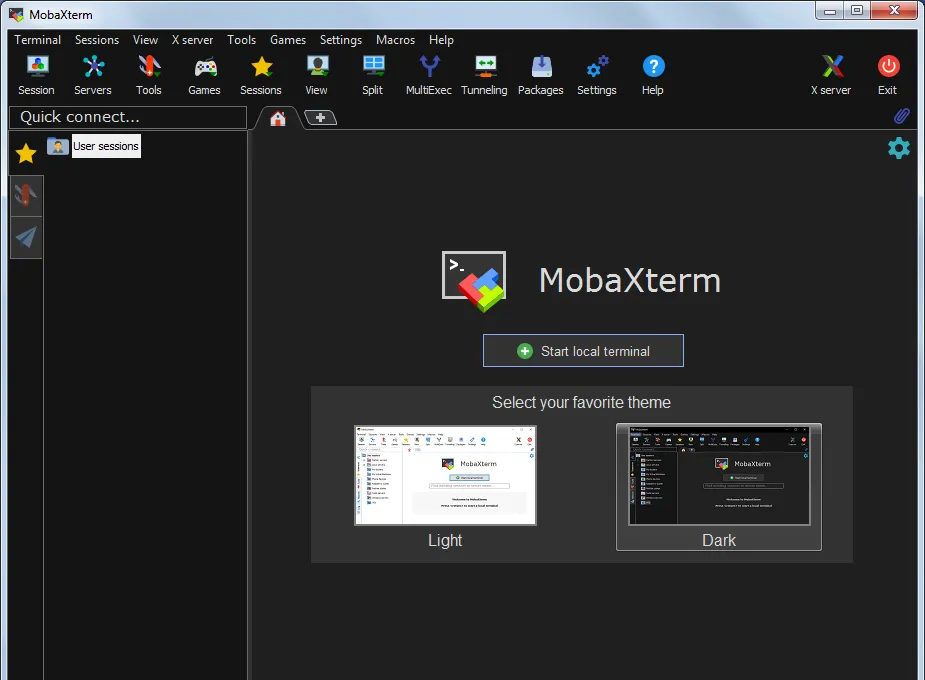
Task: Open a new Session from the toolbar
Action: tap(37, 75)
